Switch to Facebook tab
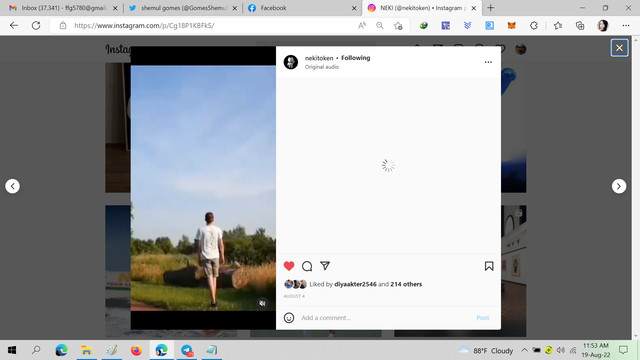This screenshot has height=360, width=640. click(301, 8)
